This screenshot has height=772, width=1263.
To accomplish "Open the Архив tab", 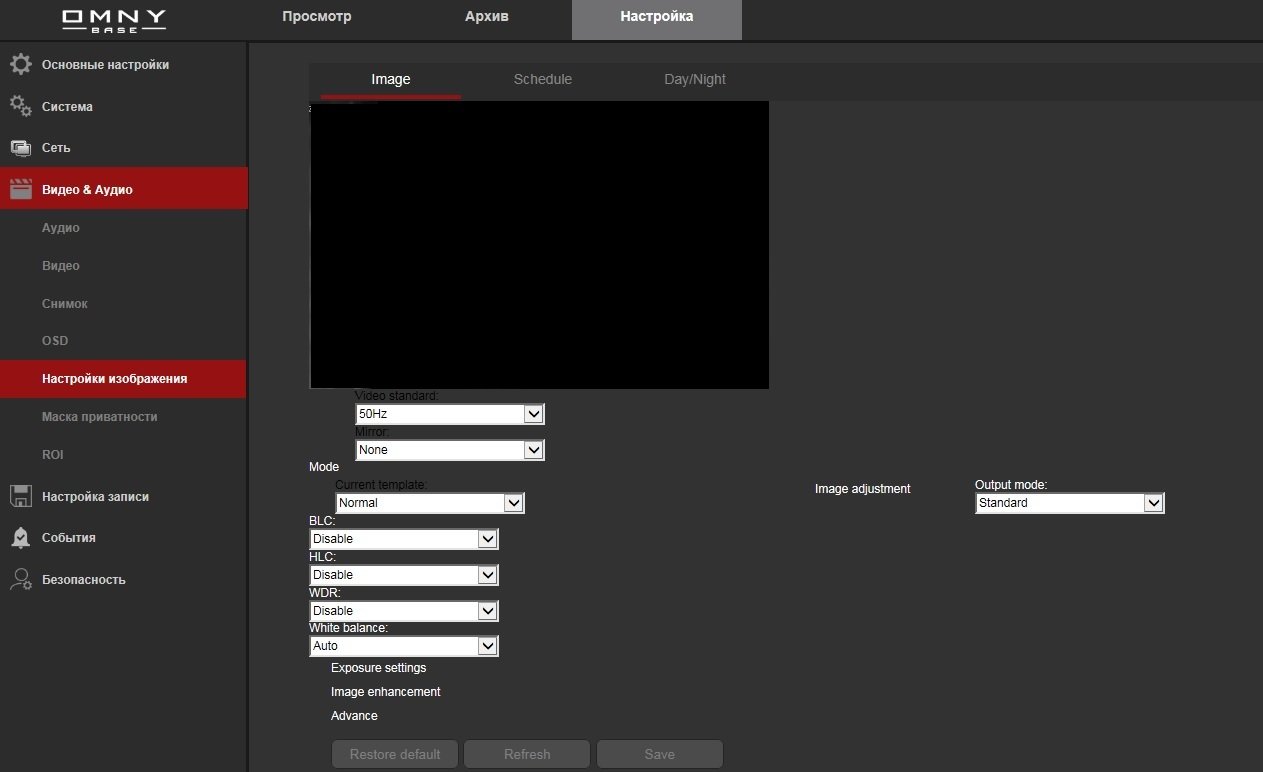I will click(x=486, y=17).
